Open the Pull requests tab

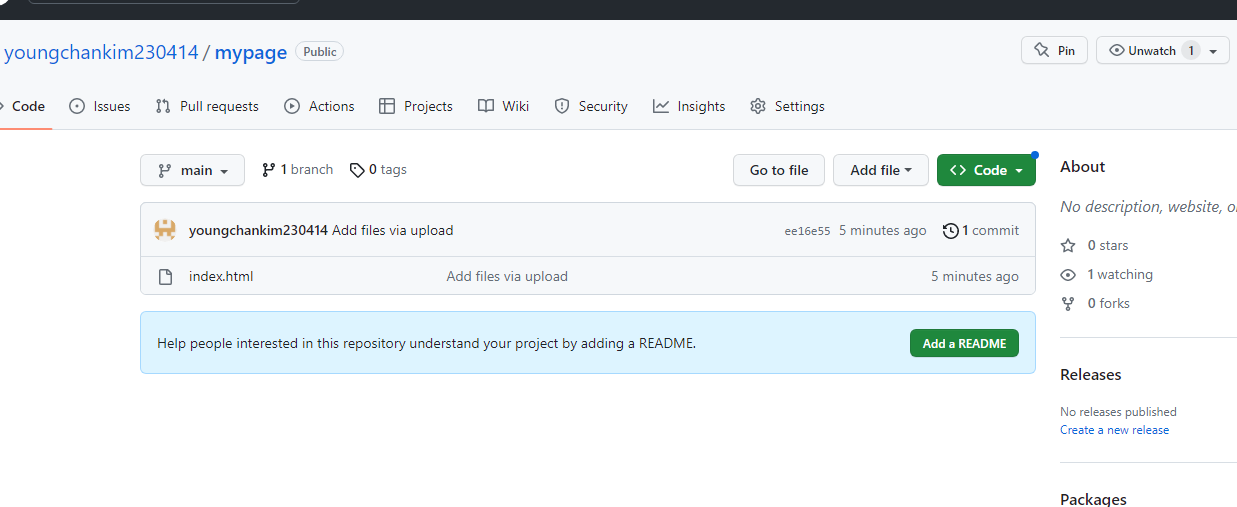click(207, 106)
